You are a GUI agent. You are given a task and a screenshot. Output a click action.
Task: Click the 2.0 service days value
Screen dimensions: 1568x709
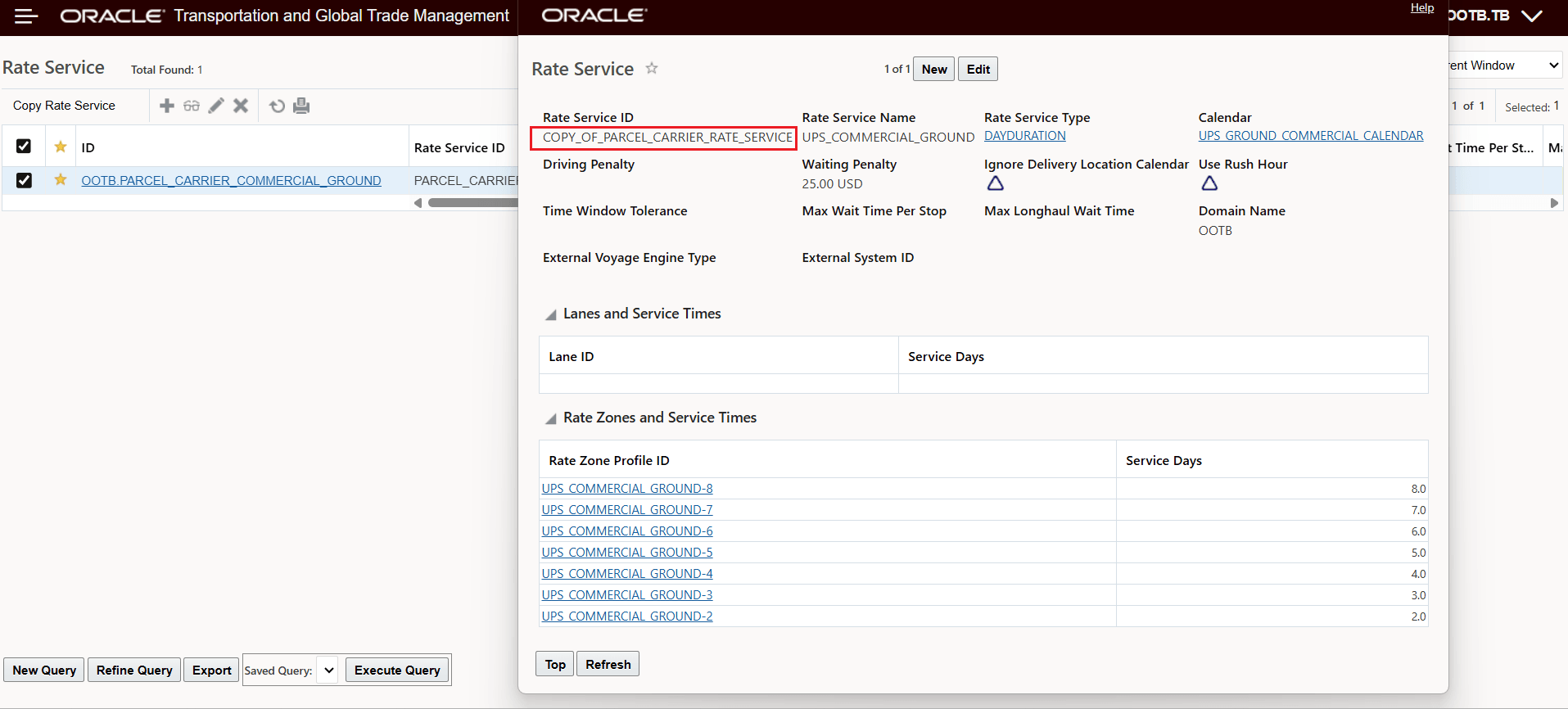(x=1418, y=616)
